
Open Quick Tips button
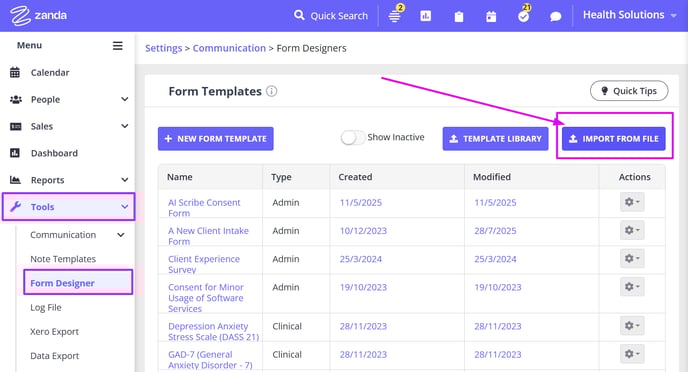(x=629, y=91)
